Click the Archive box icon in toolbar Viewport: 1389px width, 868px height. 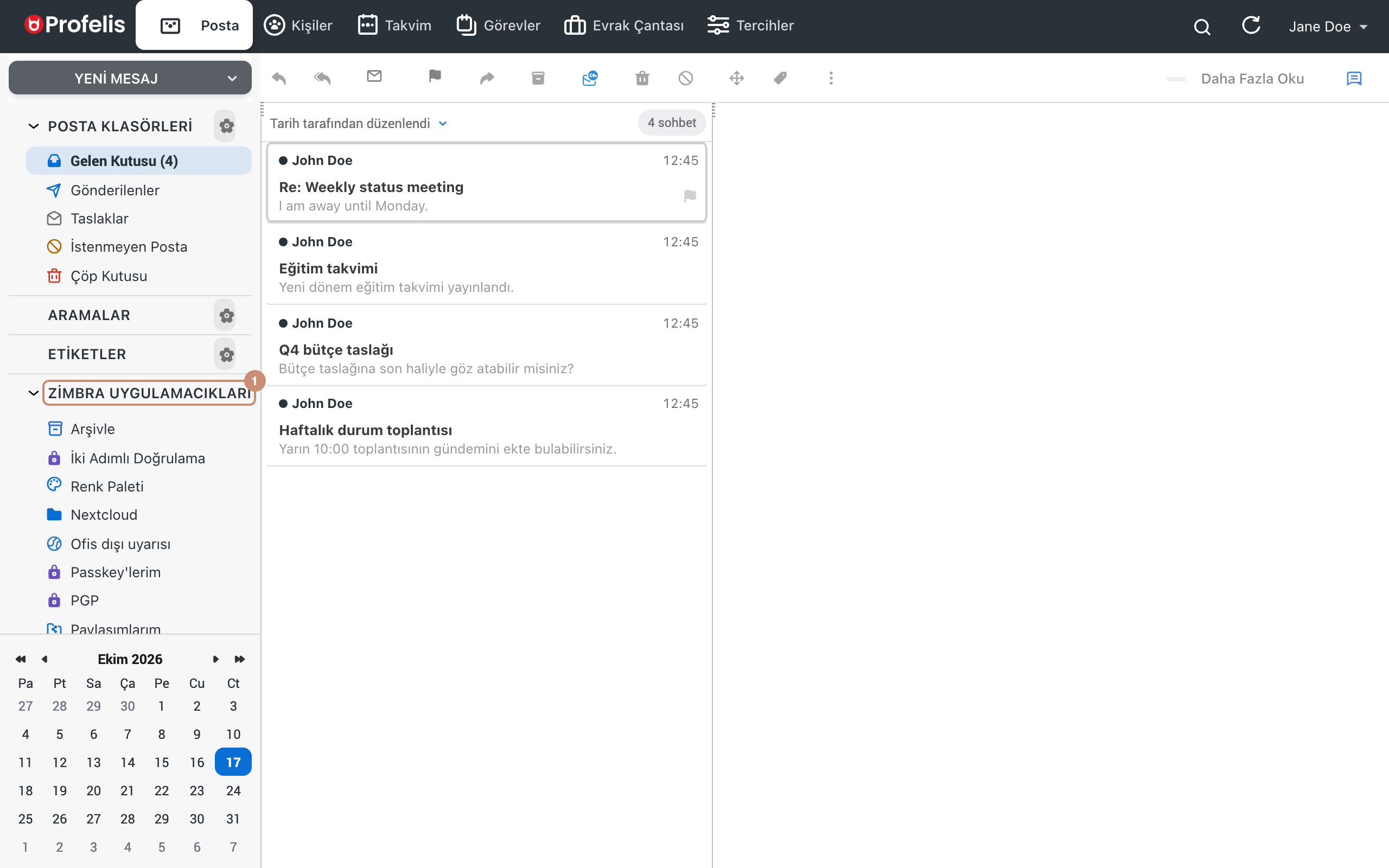(538, 78)
